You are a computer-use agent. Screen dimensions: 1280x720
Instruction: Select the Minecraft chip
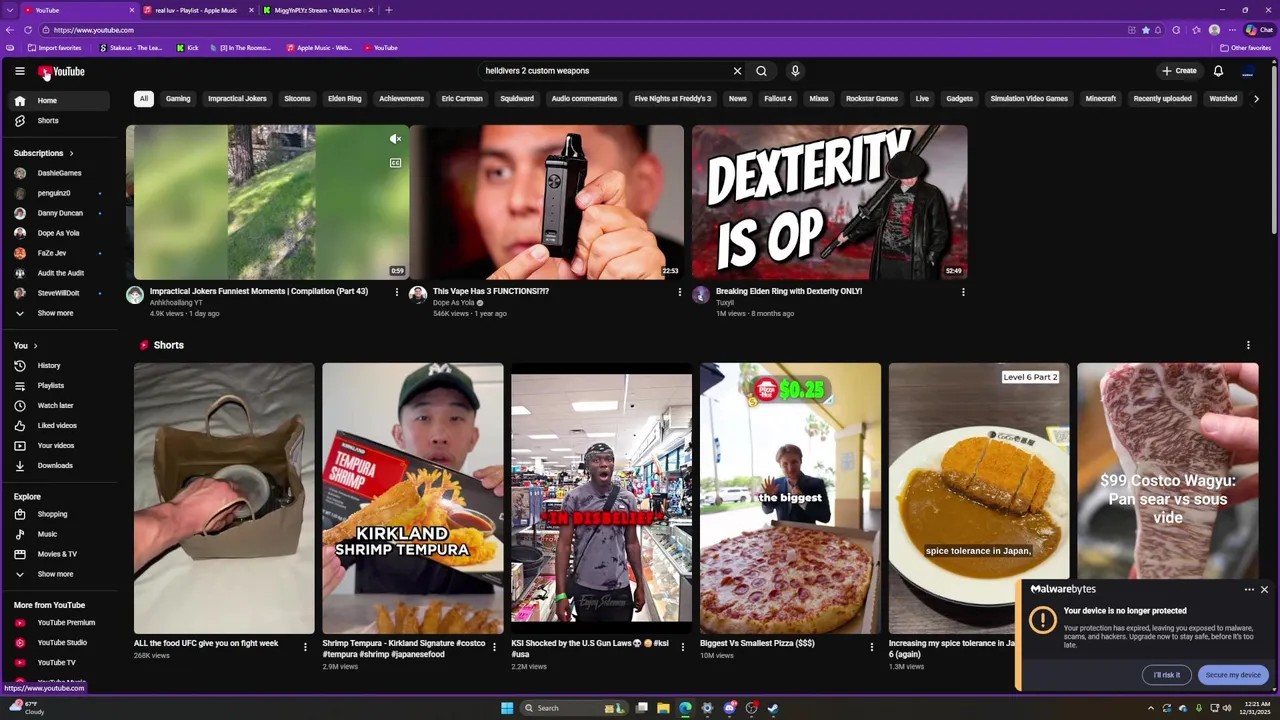click(x=1101, y=98)
